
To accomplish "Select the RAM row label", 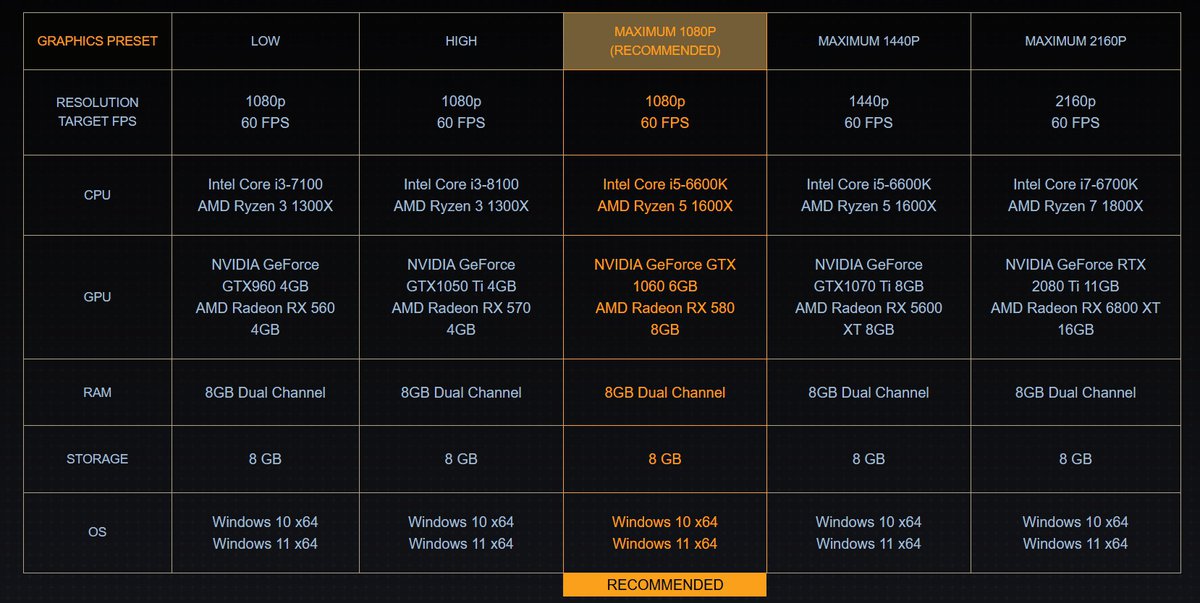I will click(x=97, y=393).
